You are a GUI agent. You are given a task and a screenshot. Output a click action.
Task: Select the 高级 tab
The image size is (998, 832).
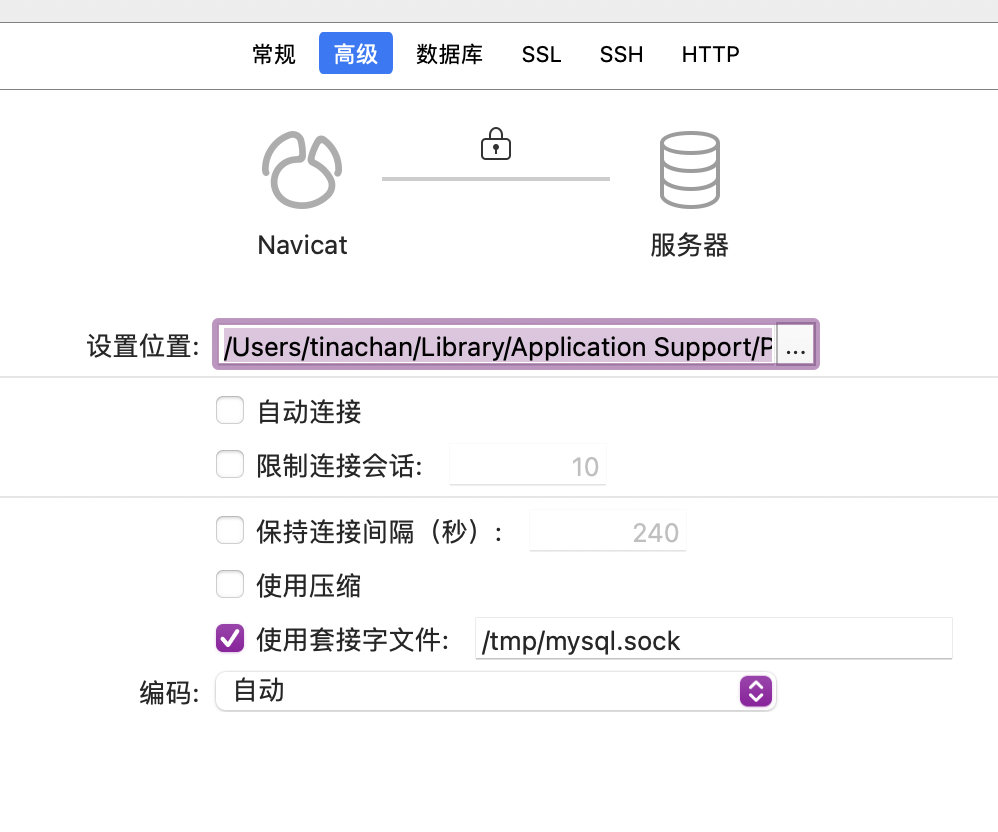pos(356,53)
